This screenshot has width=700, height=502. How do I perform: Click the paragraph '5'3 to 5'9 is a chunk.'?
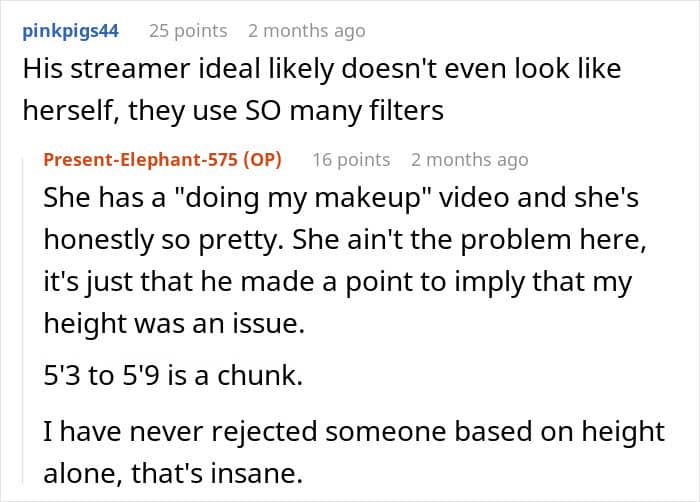[x=173, y=376]
